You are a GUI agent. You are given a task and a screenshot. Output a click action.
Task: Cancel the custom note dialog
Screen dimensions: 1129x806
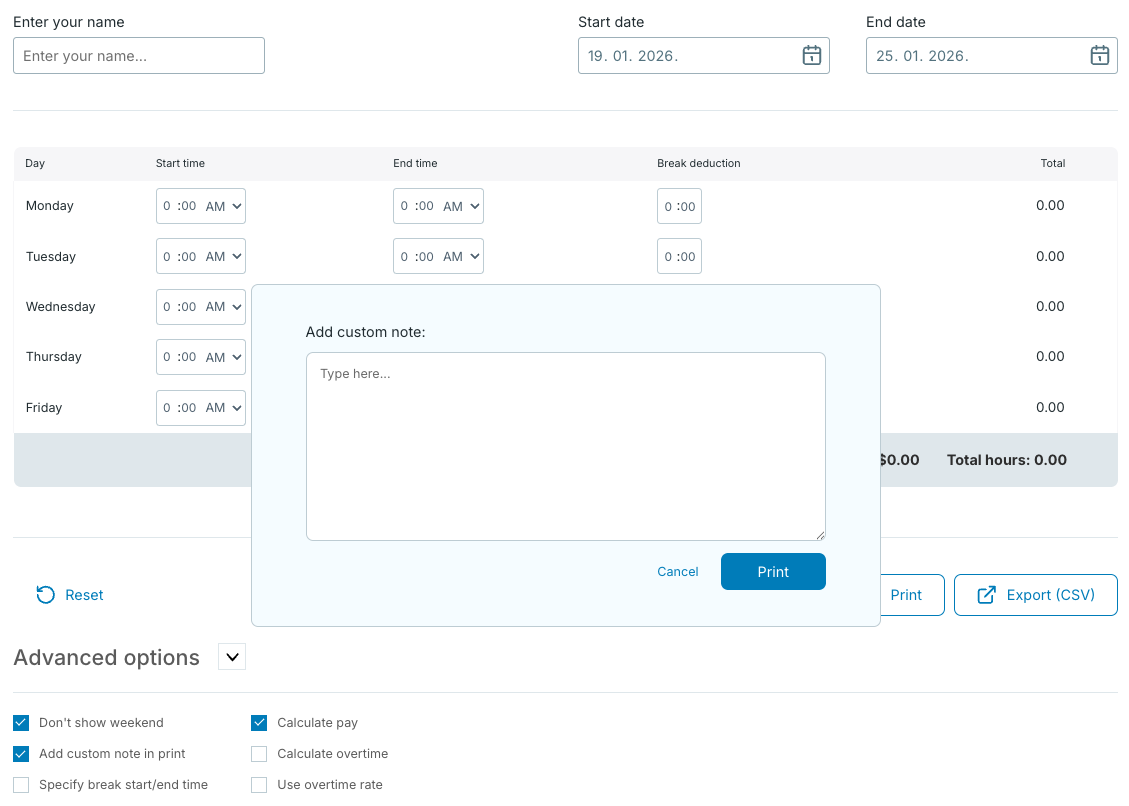click(x=677, y=572)
